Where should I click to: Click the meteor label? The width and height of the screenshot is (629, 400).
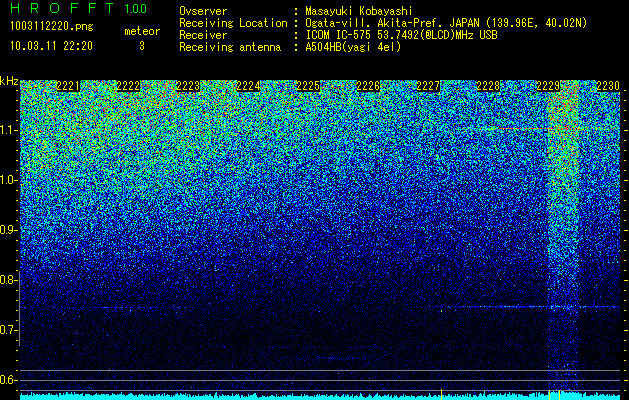142,31
